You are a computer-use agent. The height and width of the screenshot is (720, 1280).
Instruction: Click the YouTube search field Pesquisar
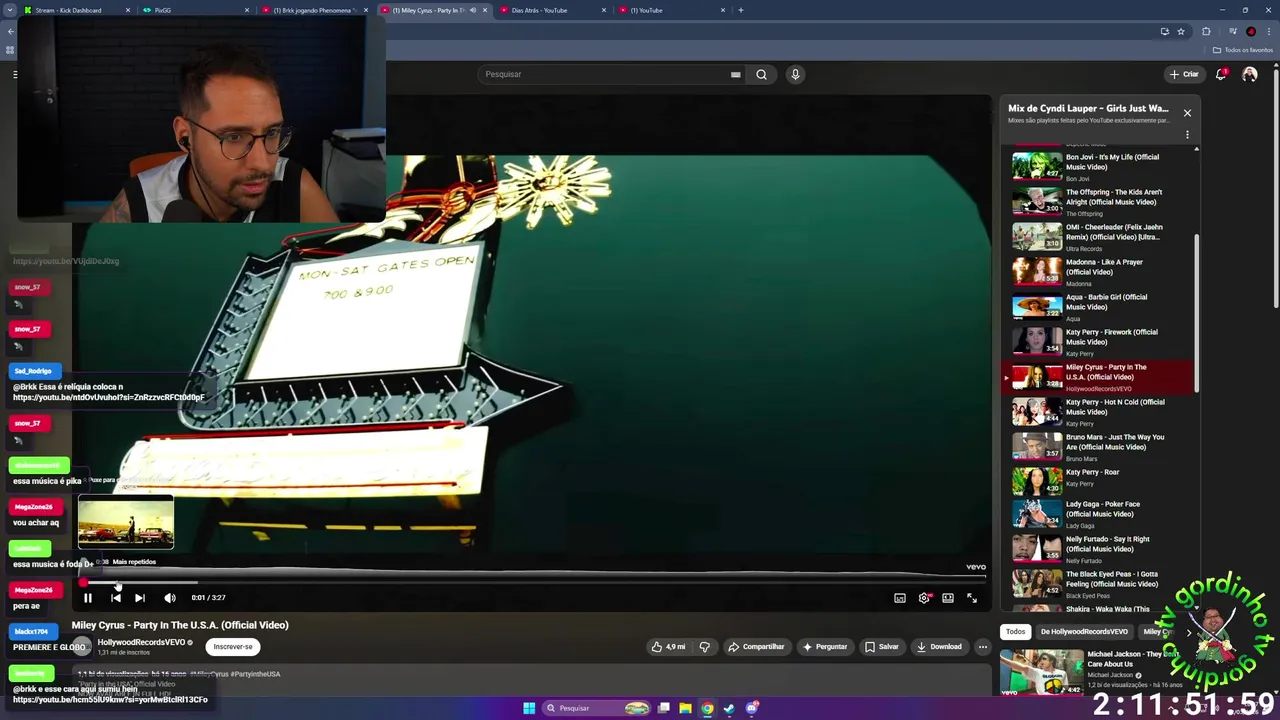[x=603, y=74]
